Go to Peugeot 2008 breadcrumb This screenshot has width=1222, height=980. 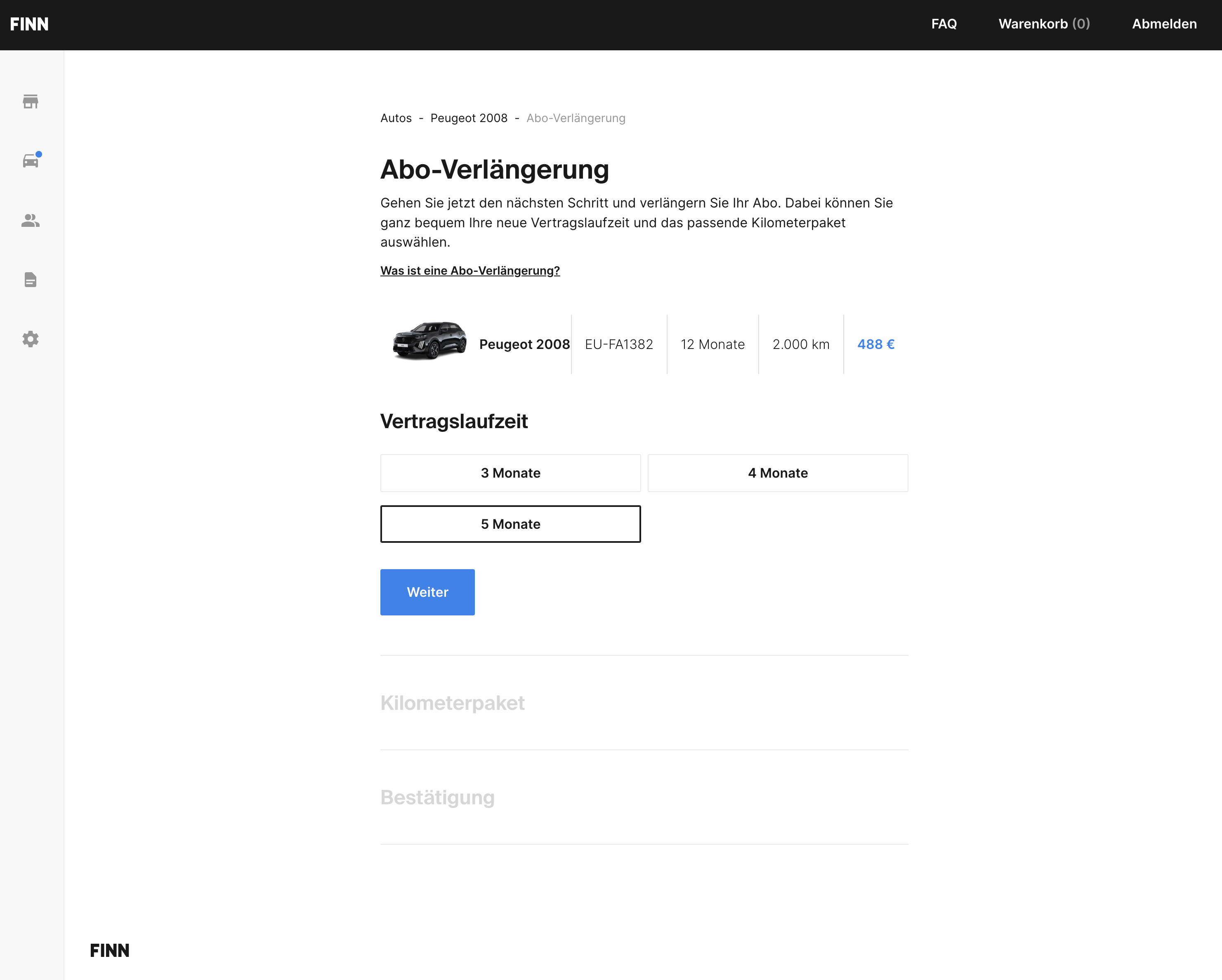point(469,118)
